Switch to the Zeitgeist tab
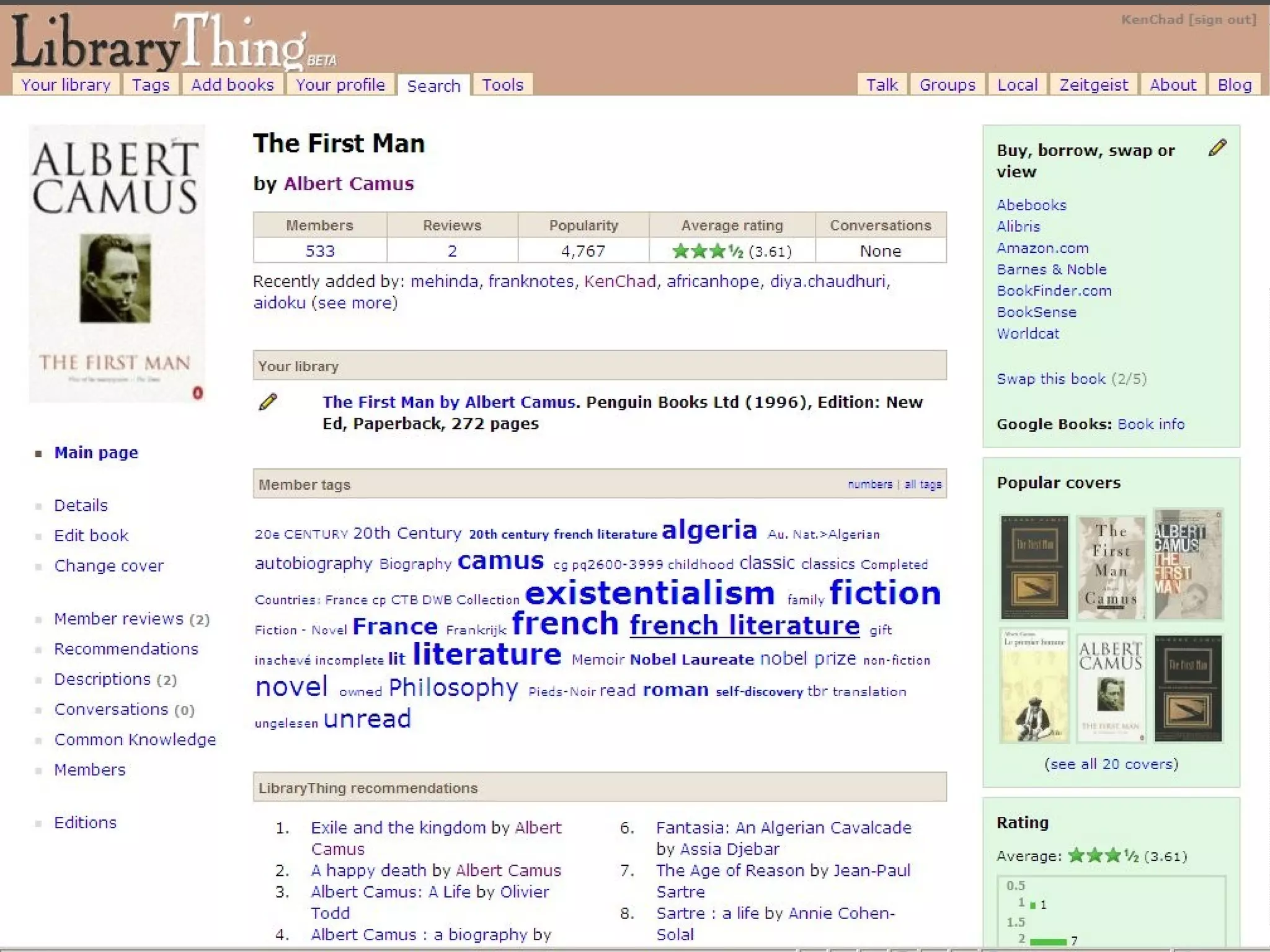1270x952 pixels. tap(1093, 85)
